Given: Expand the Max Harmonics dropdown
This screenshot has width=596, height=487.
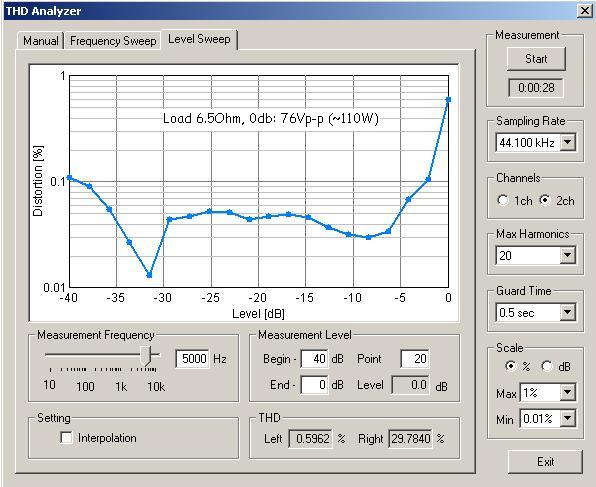Looking at the screenshot, I should (x=567, y=255).
